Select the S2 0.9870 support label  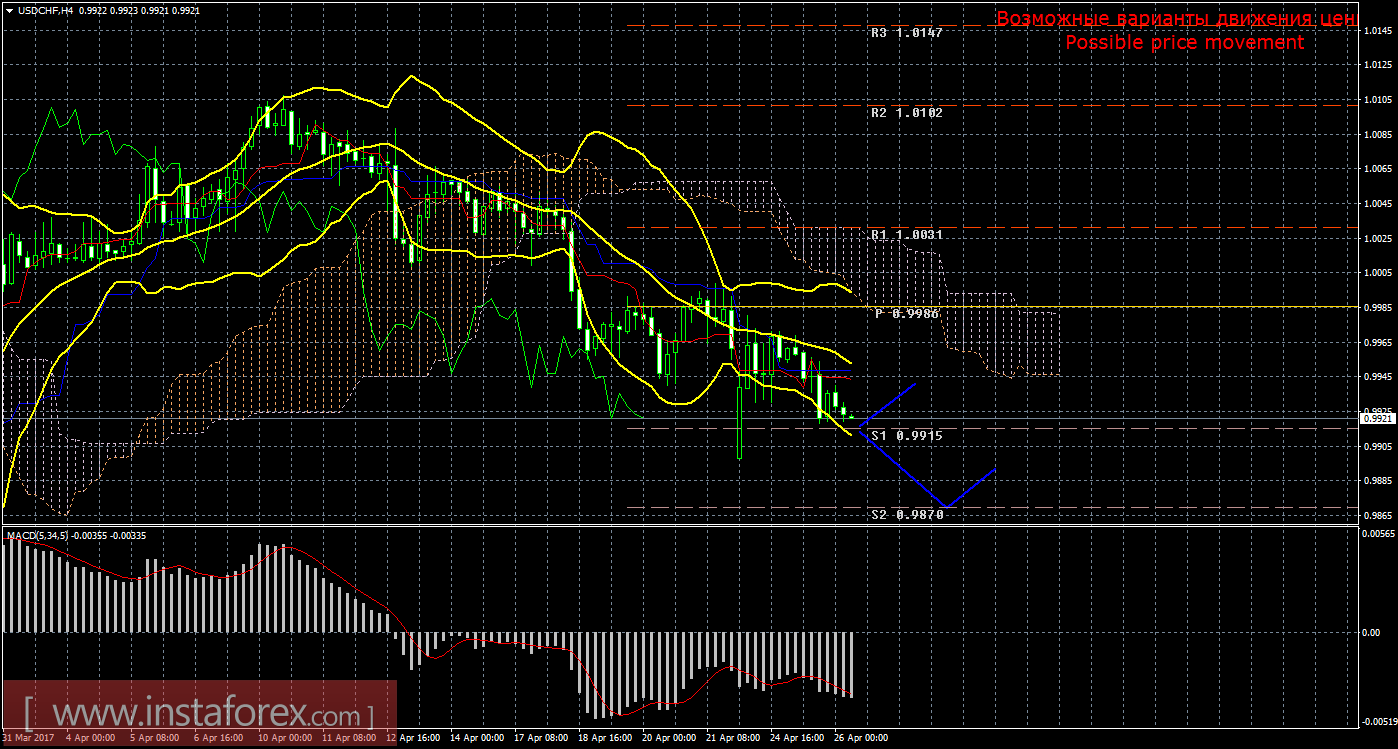click(906, 514)
